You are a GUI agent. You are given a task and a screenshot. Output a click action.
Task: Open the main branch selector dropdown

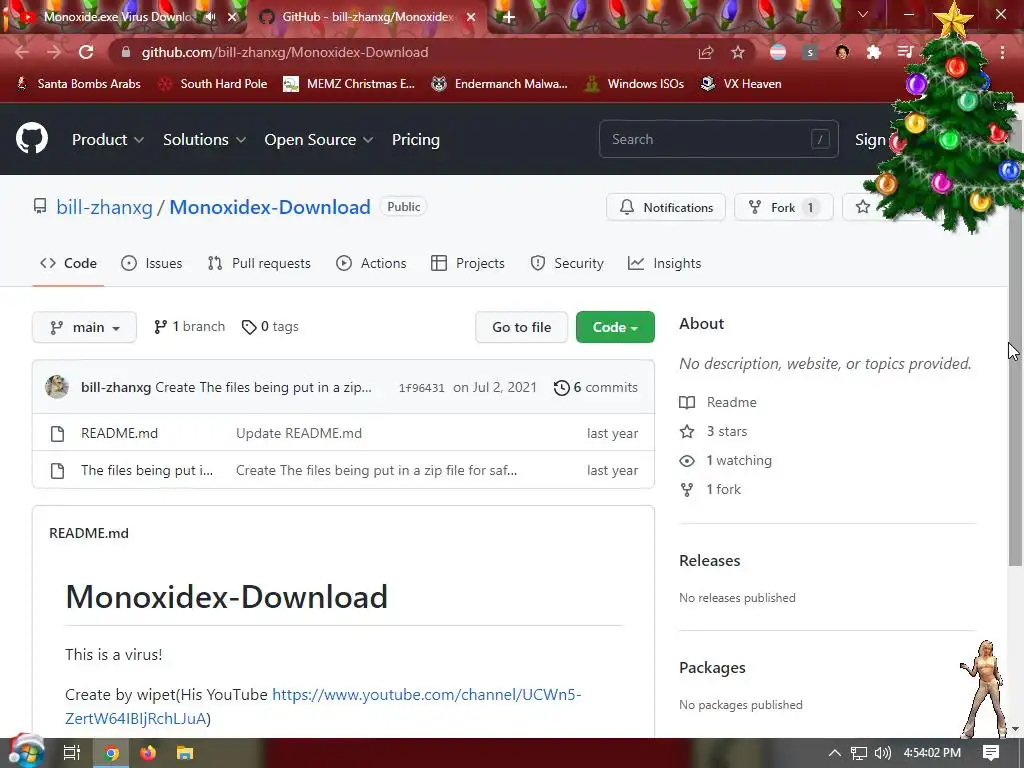(x=84, y=327)
